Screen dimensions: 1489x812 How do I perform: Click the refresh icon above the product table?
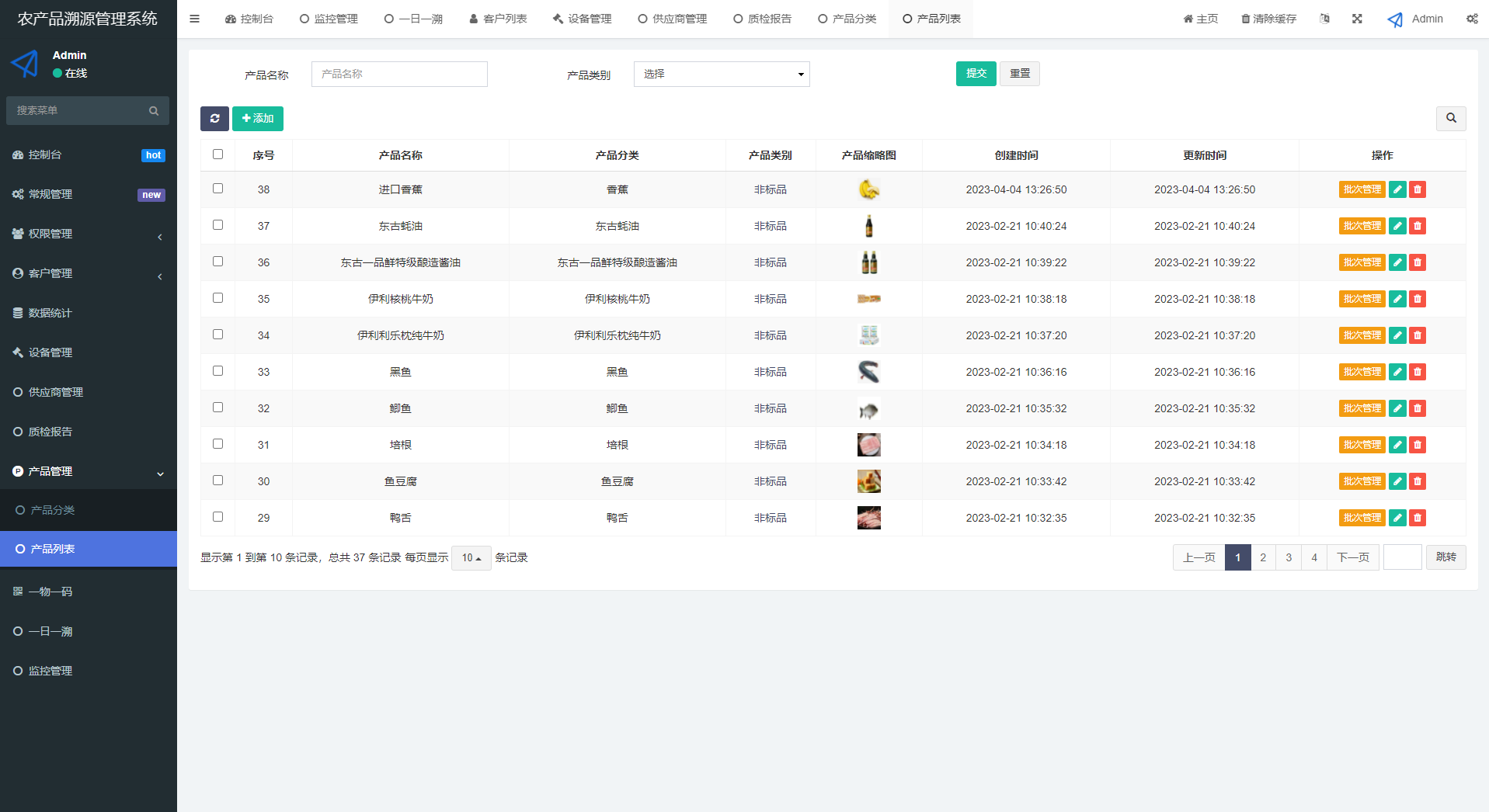[214, 118]
